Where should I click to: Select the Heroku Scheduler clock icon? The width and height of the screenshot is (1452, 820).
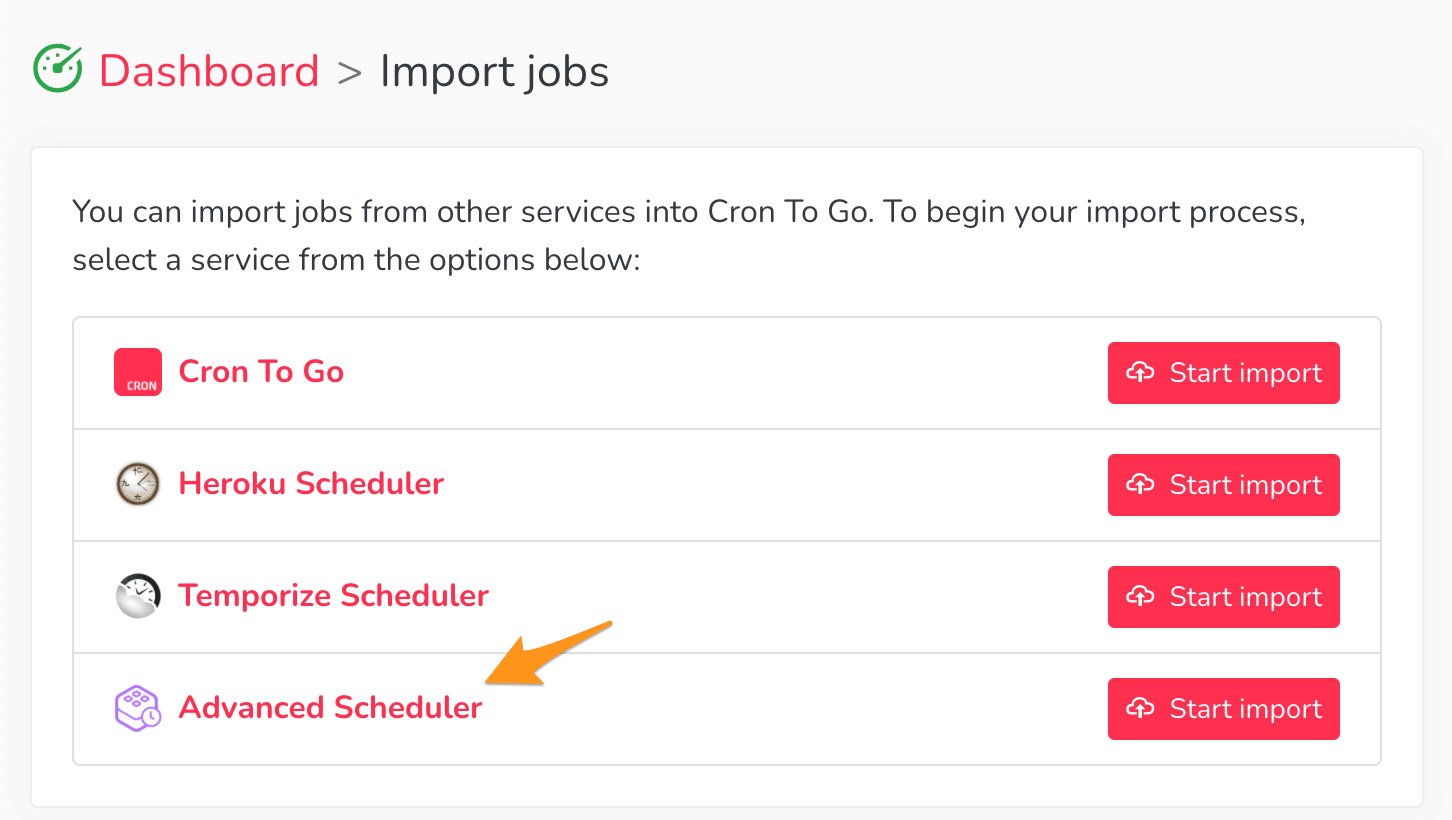pyautogui.click(x=138, y=484)
